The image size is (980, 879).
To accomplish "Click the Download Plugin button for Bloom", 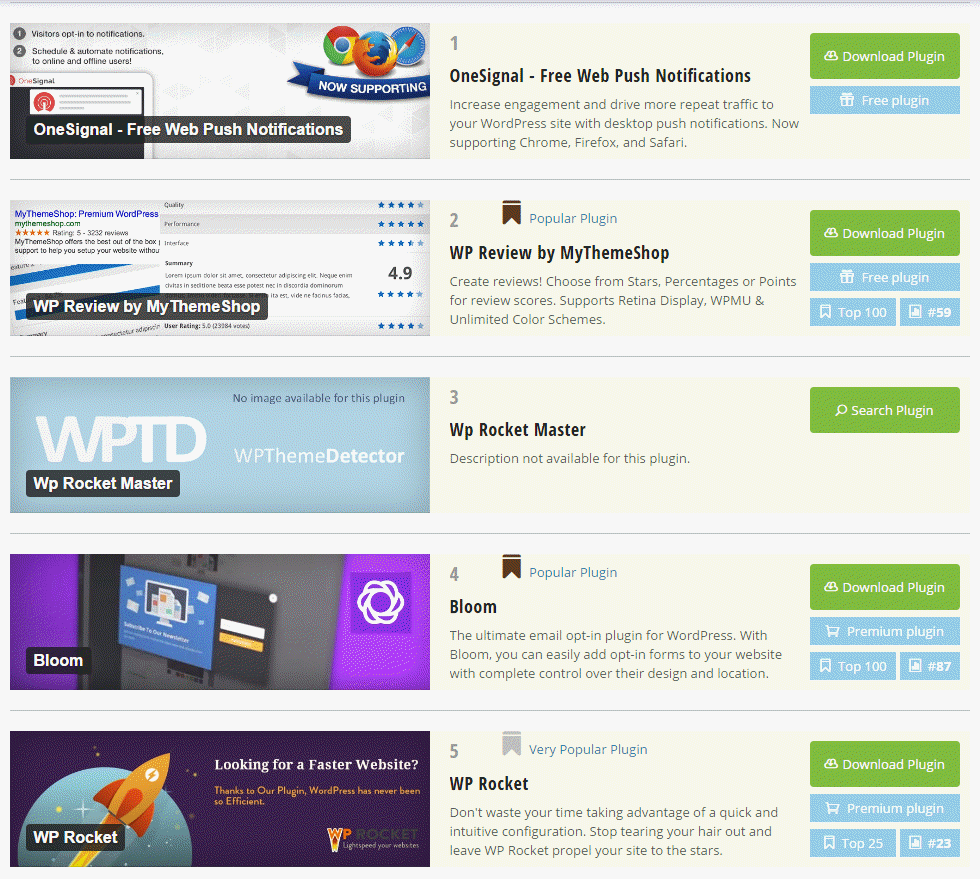I will pos(884,587).
